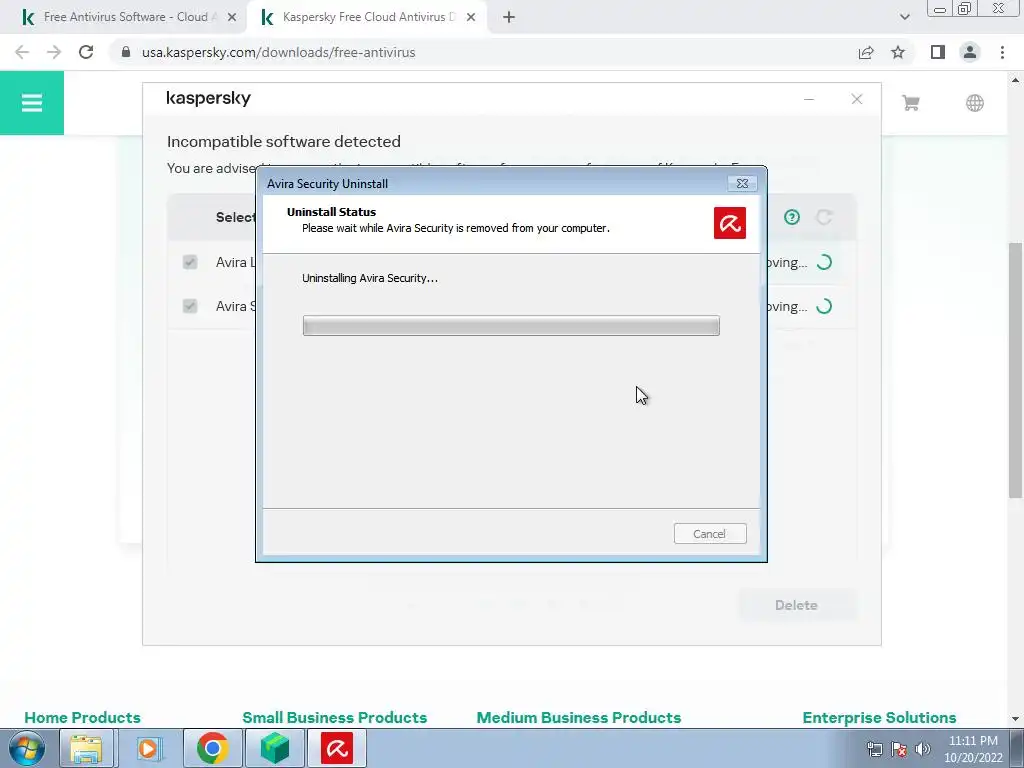Image resolution: width=1024 pixels, height=768 pixels.
Task: Close the Kaspersky Free Cloud Antivirus tab
Action: pyautogui.click(x=471, y=18)
